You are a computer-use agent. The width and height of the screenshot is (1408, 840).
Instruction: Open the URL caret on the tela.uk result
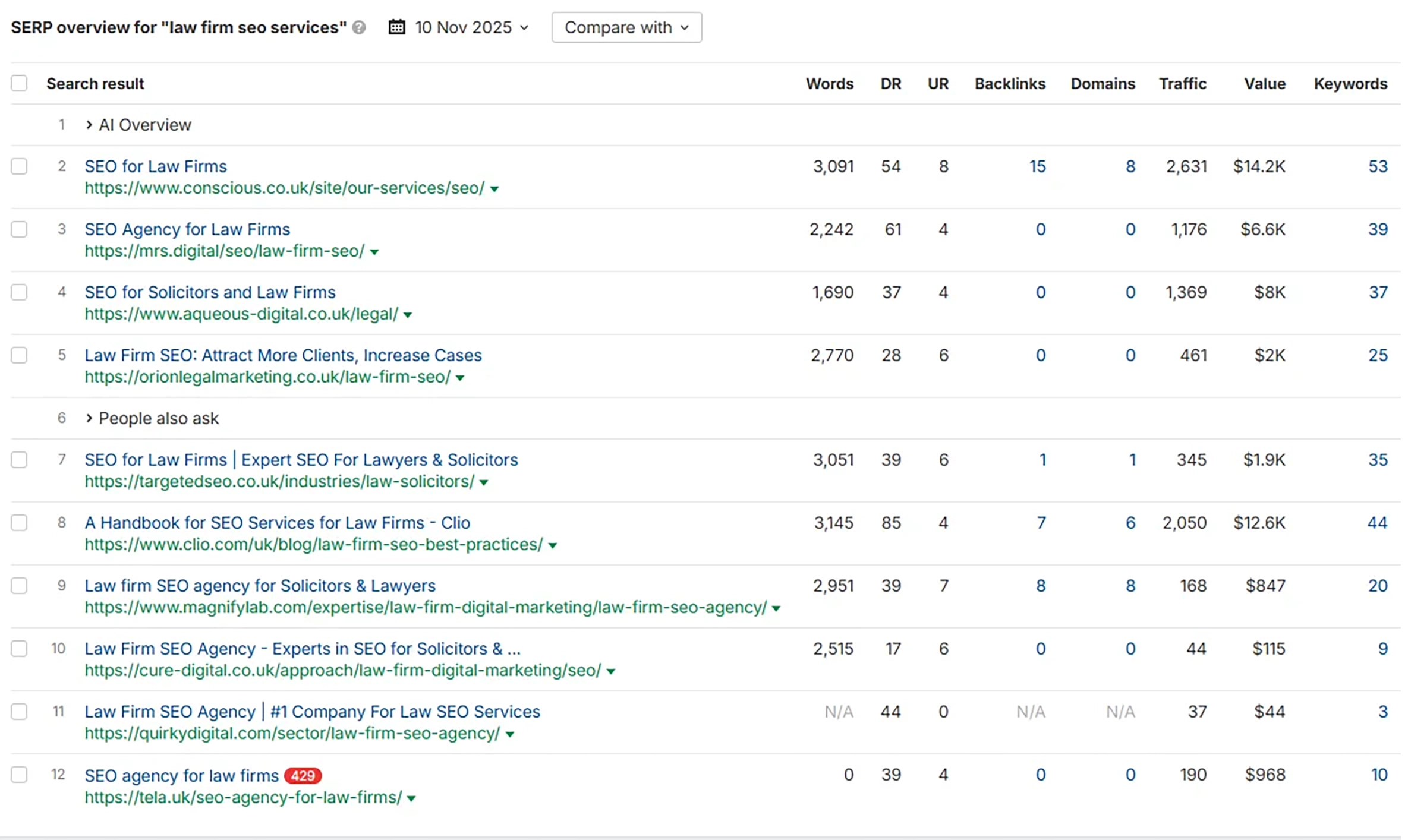[411, 798]
